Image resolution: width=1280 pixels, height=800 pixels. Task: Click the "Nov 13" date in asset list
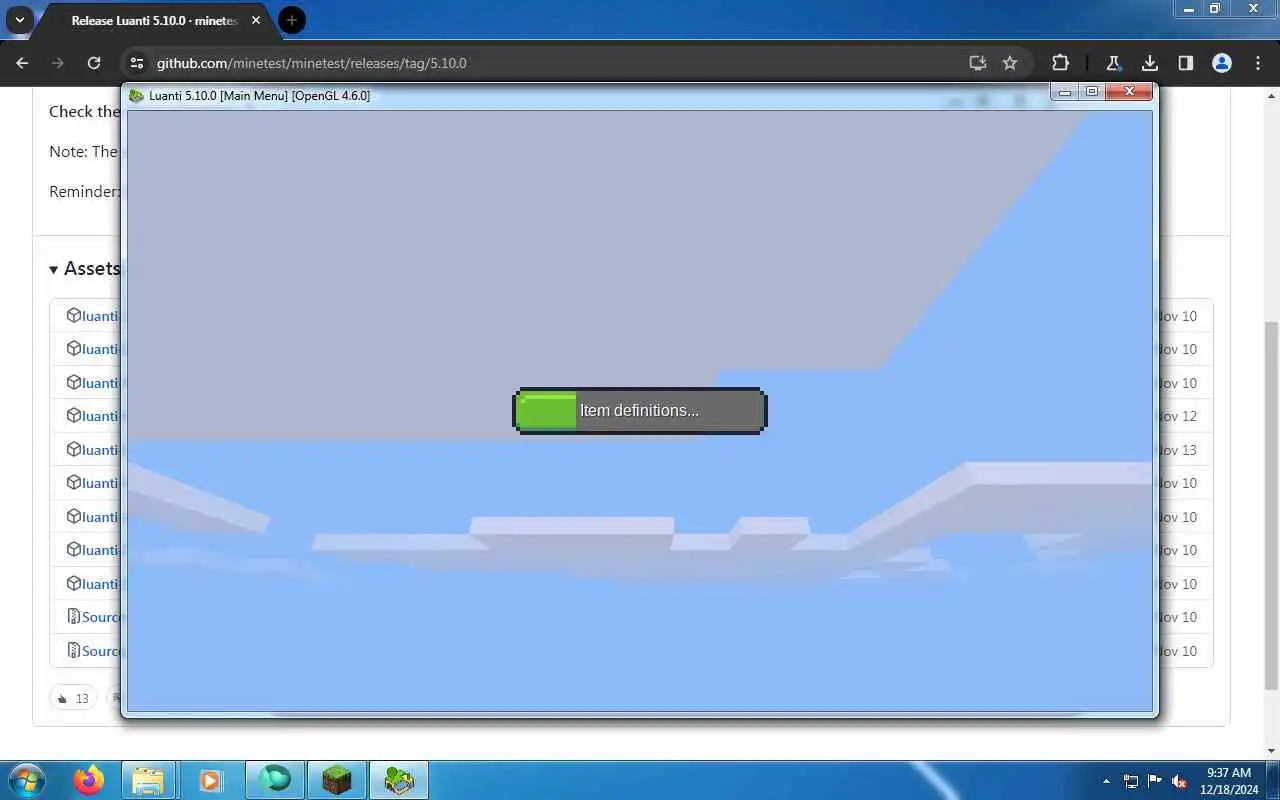click(x=1177, y=450)
